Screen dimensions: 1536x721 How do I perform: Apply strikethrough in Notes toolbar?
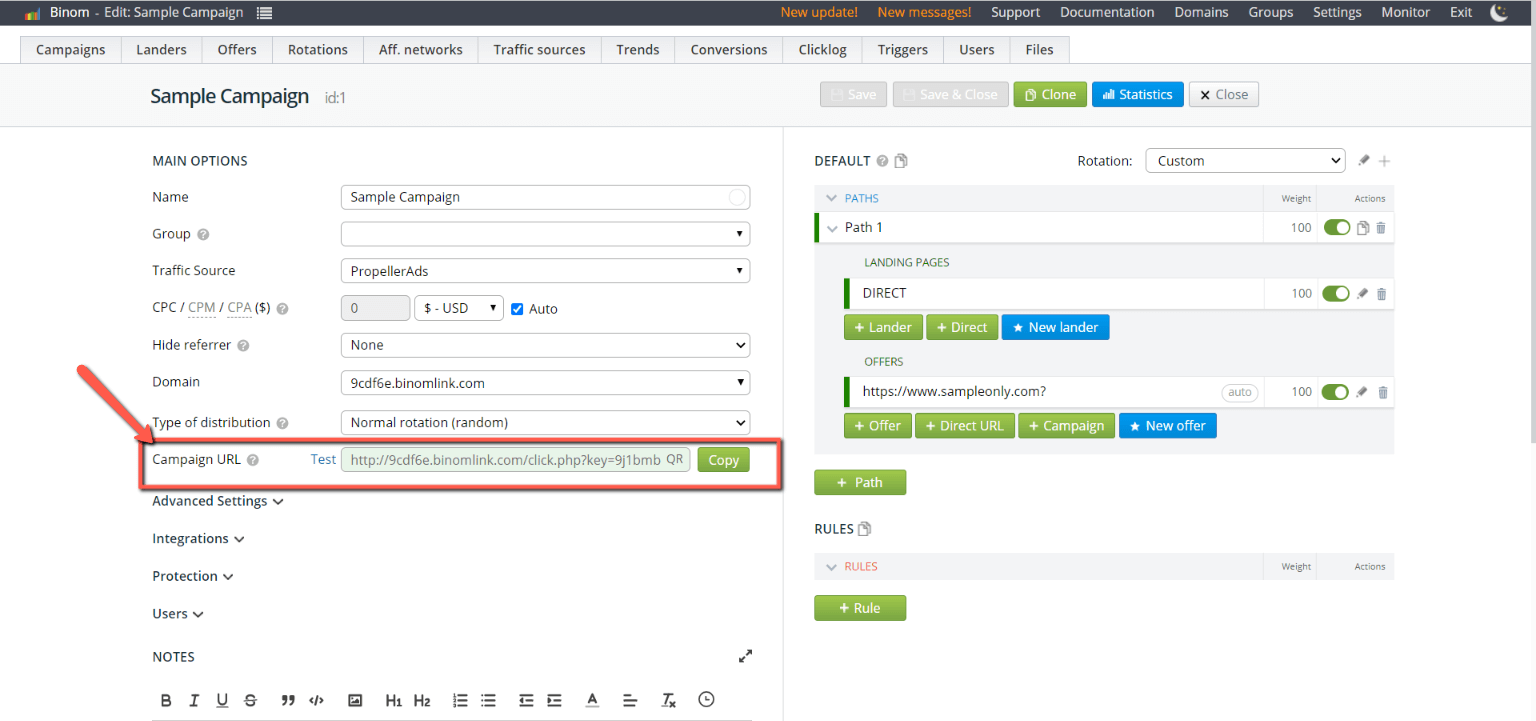[250, 700]
